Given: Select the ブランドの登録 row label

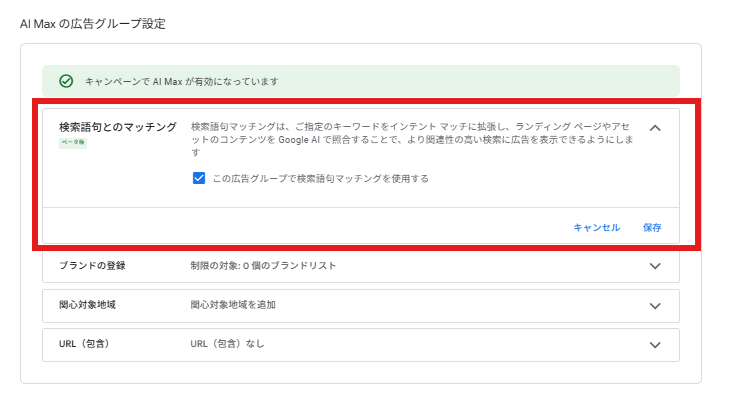Looking at the screenshot, I should click(92, 266).
